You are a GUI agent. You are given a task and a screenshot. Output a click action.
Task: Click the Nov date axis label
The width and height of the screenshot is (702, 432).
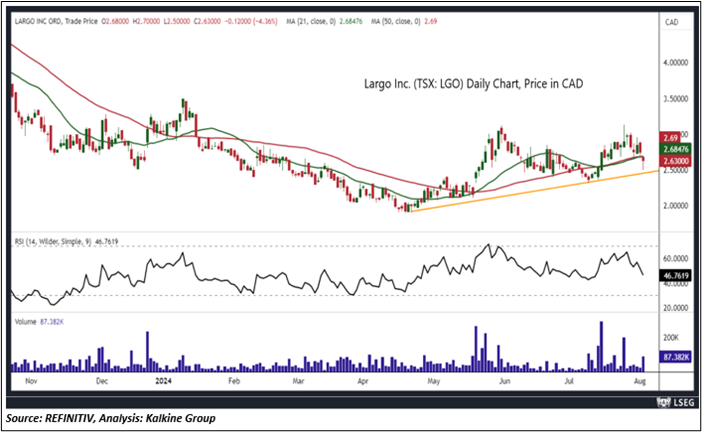pos(31,381)
